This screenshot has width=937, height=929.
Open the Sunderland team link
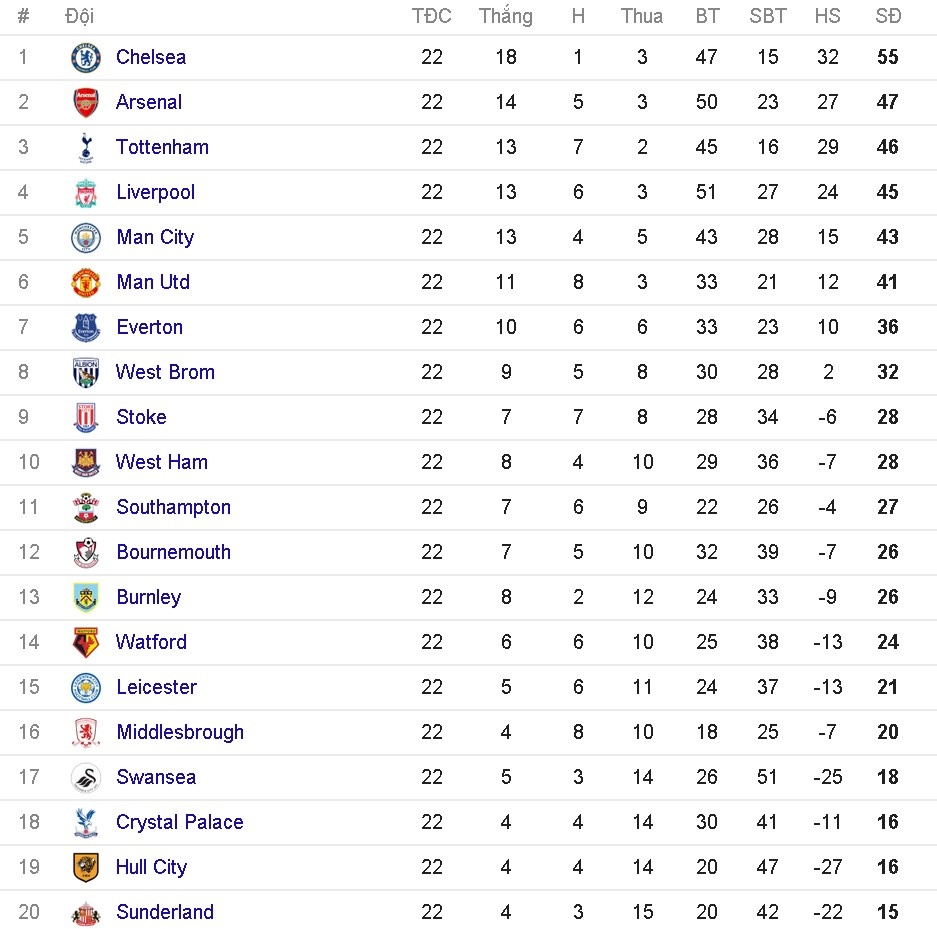pos(165,912)
